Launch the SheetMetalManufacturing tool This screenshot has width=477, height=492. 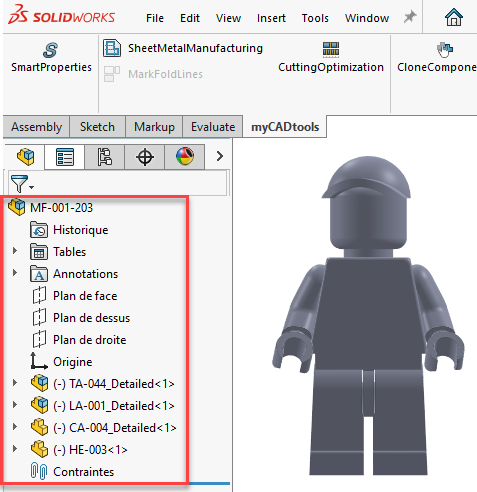tap(183, 48)
